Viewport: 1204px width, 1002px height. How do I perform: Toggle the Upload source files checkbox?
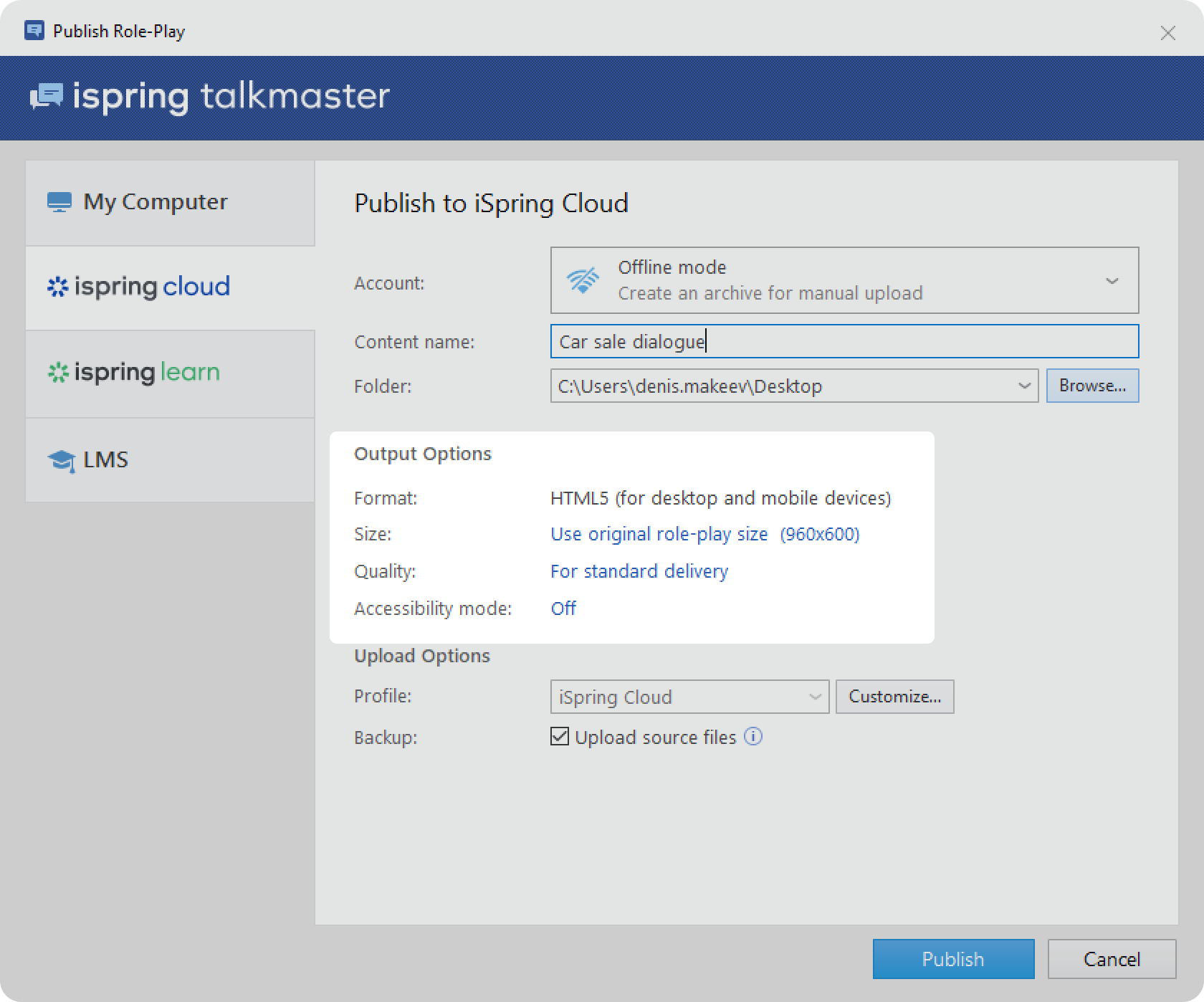[x=560, y=736]
